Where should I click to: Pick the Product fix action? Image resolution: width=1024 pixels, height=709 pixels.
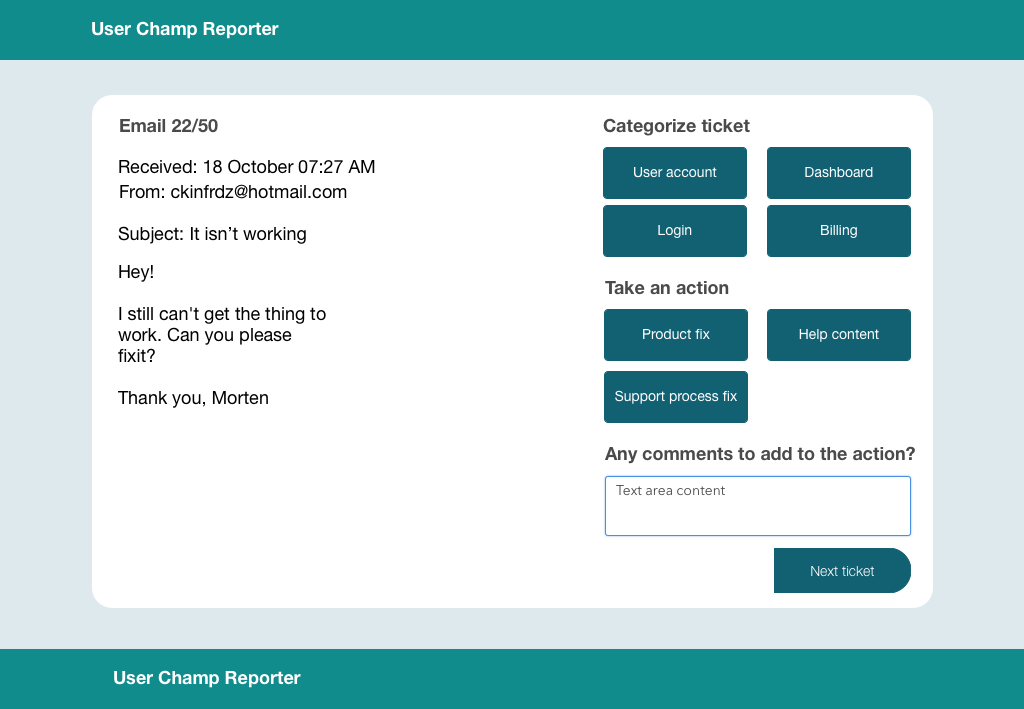(676, 334)
